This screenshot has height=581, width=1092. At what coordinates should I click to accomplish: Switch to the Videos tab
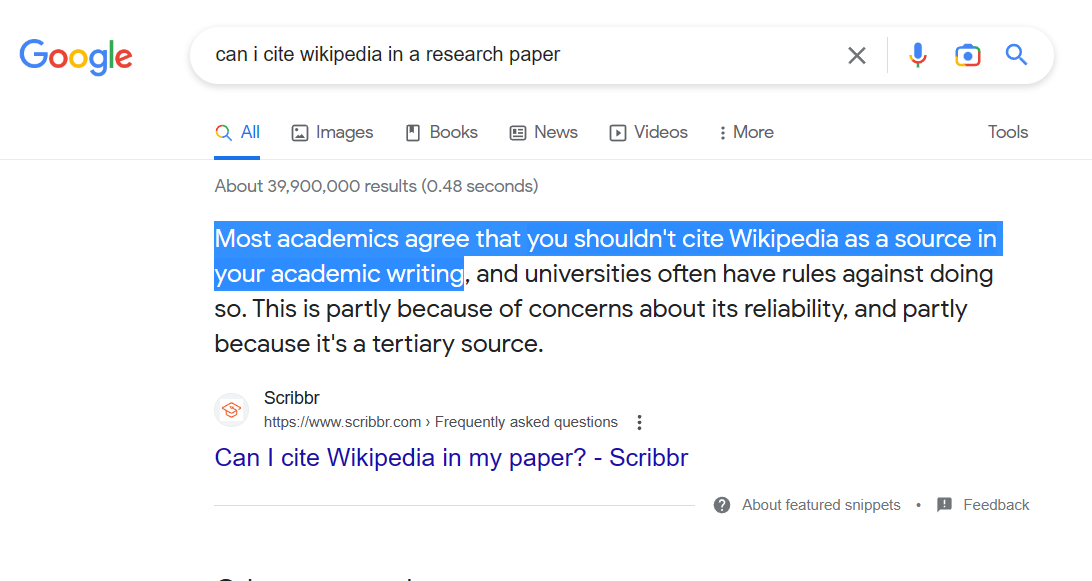(648, 132)
